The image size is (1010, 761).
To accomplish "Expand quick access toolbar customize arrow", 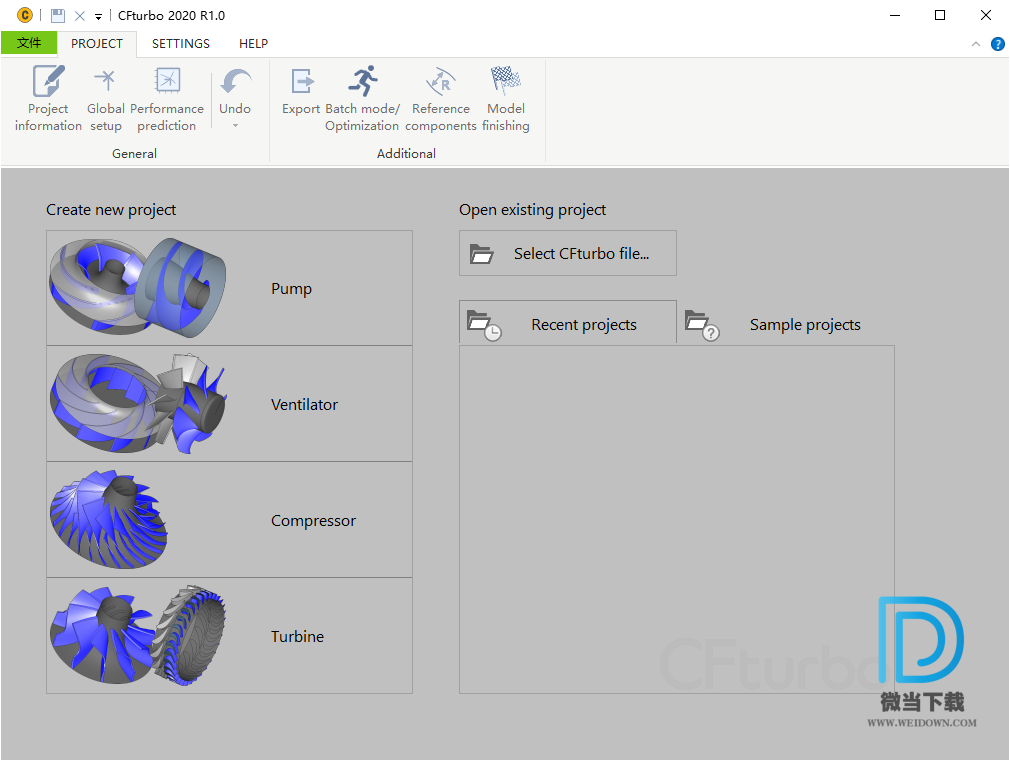I will [98, 16].
